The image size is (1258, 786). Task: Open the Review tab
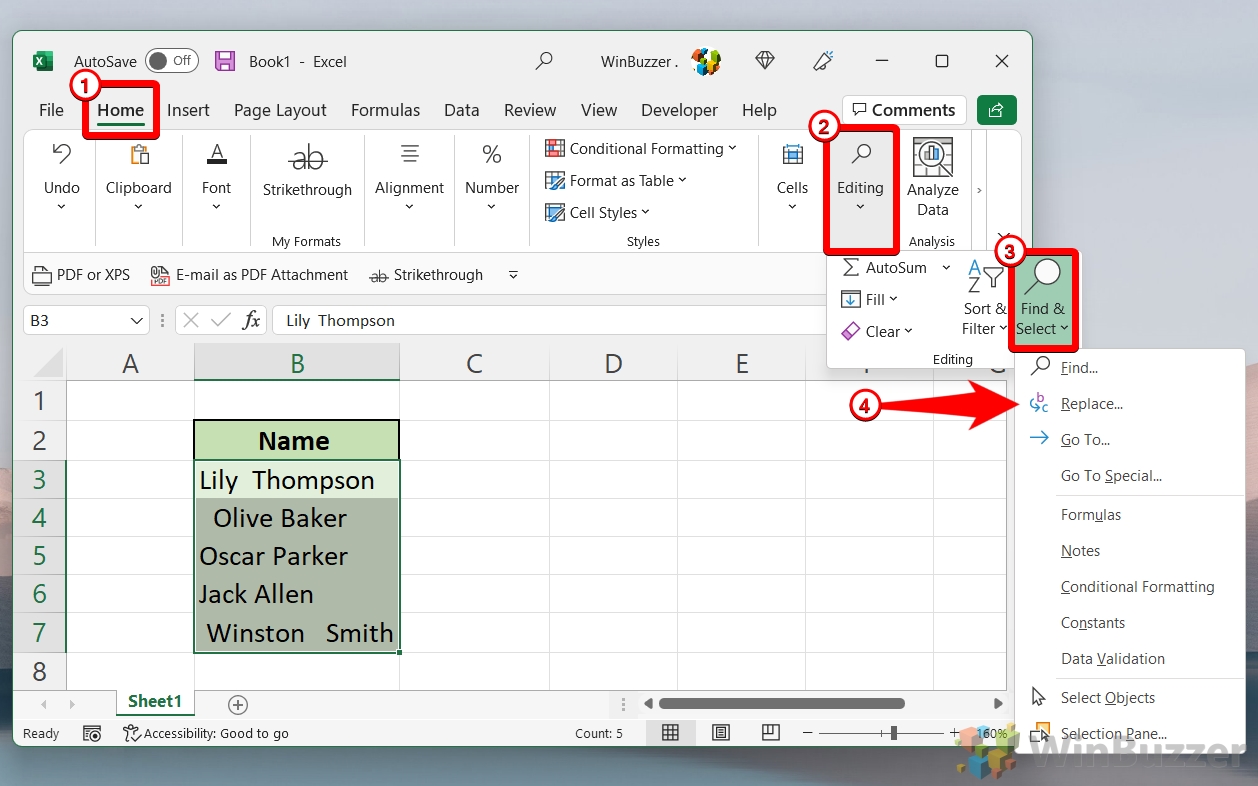pos(530,110)
